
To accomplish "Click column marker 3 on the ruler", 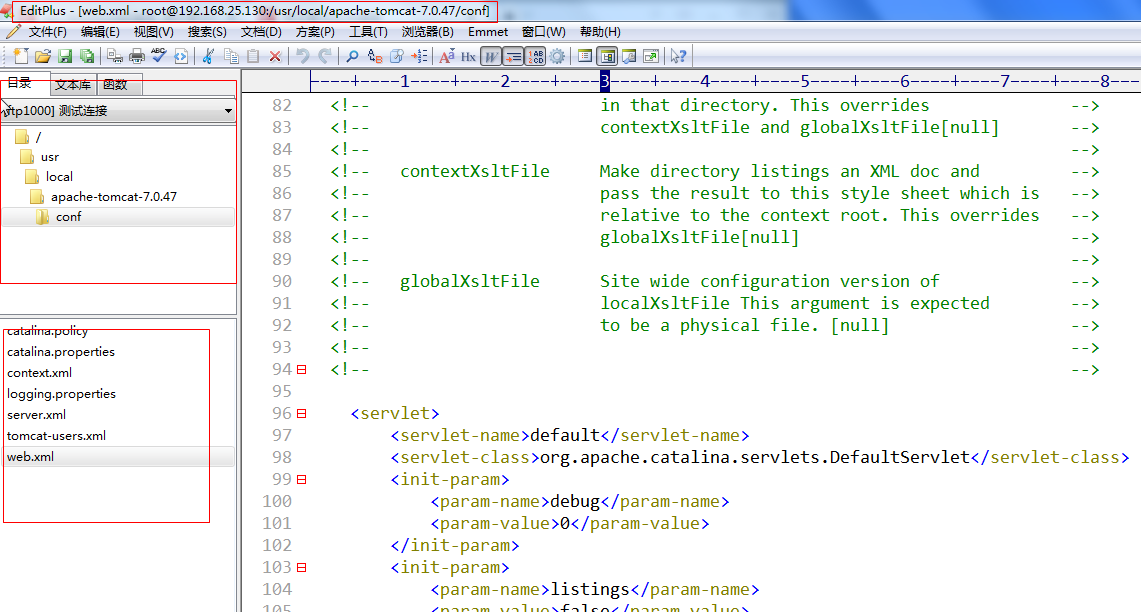I will (x=605, y=81).
